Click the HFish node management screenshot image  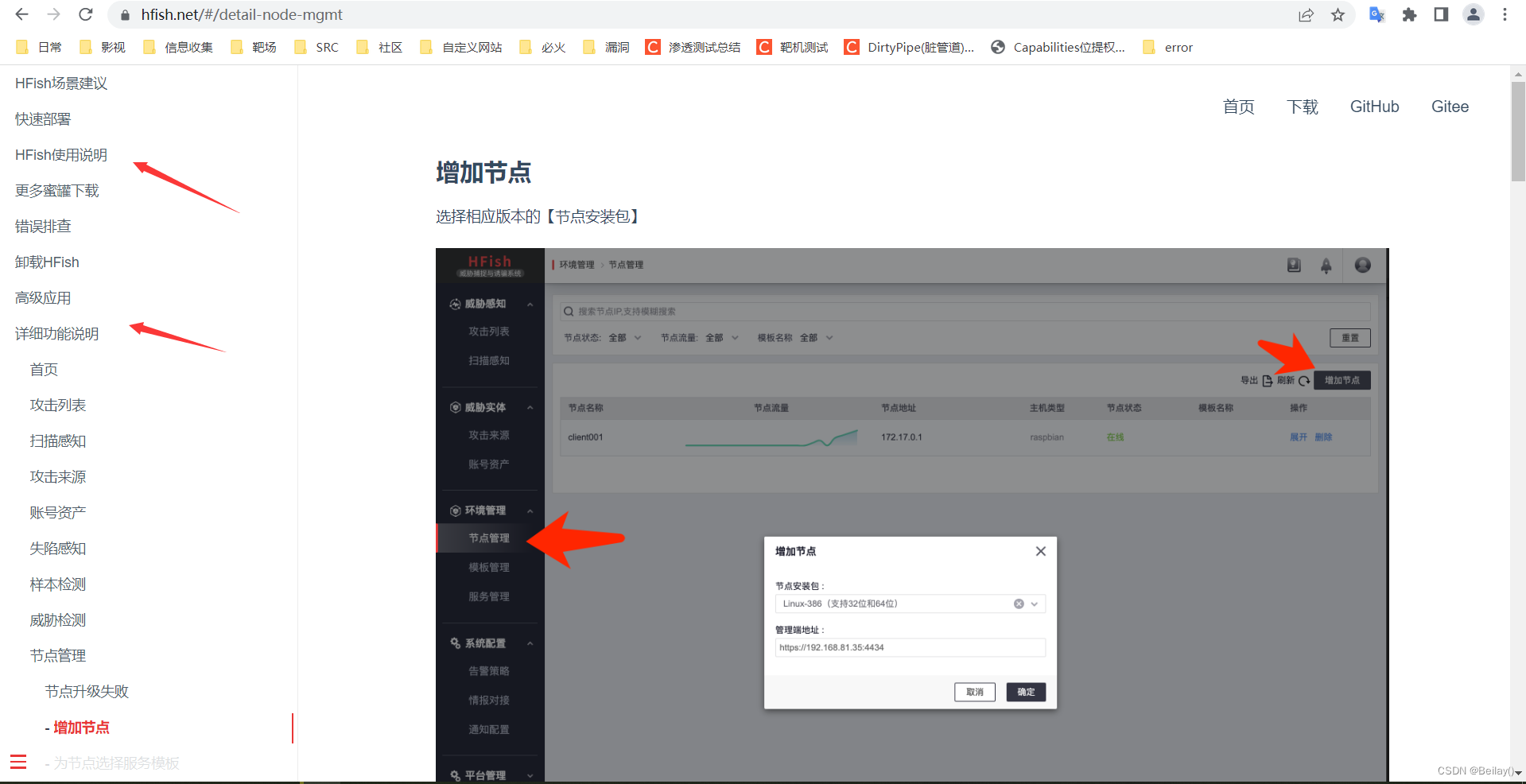[x=912, y=514]
